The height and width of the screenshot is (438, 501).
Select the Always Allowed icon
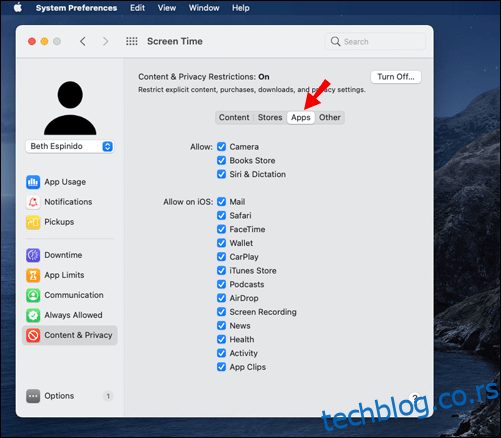click(x=33, y=315)
